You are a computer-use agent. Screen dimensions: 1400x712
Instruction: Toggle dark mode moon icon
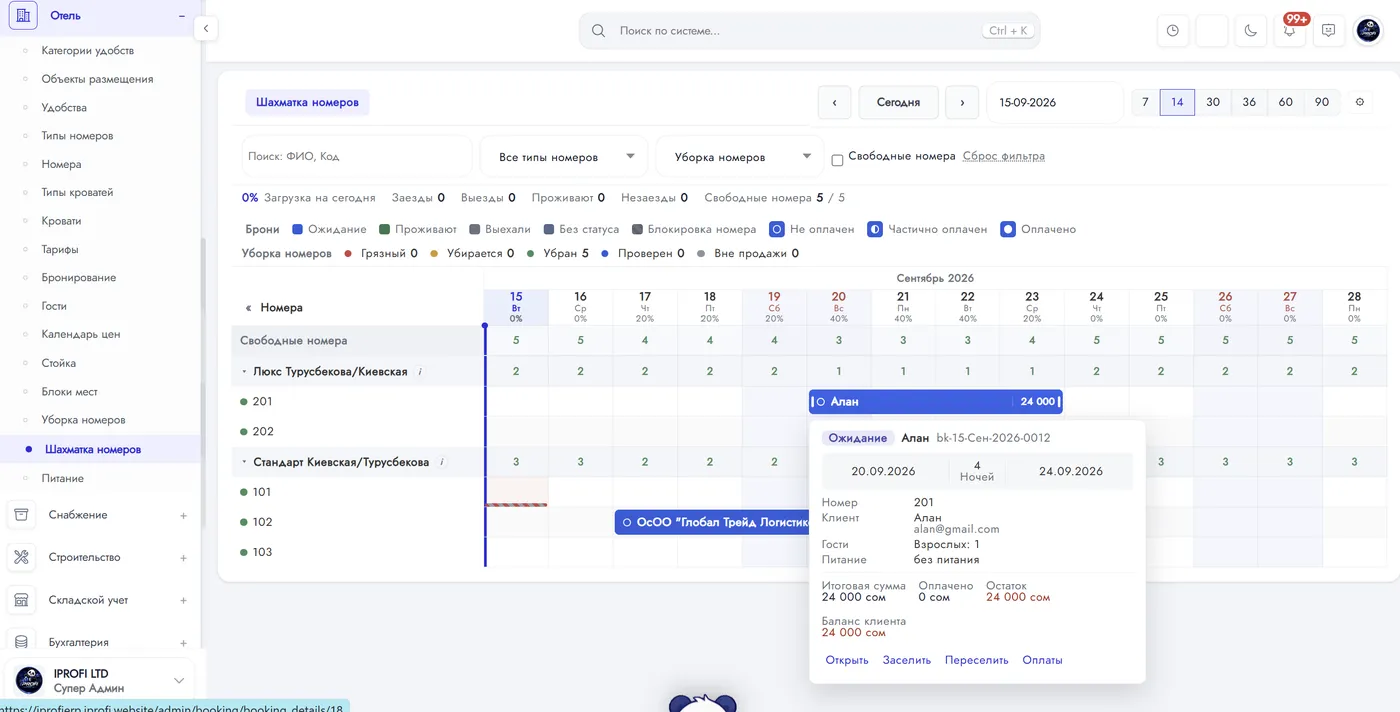coord(1250,31)
